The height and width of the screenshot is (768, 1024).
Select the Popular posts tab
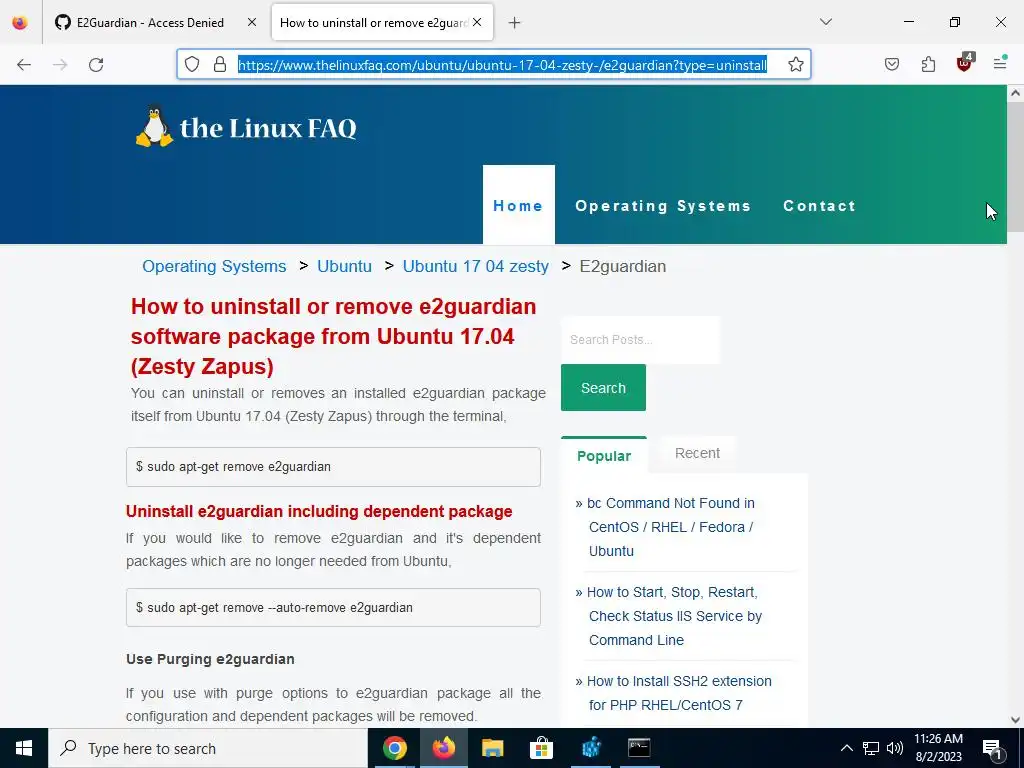point(604,455)
